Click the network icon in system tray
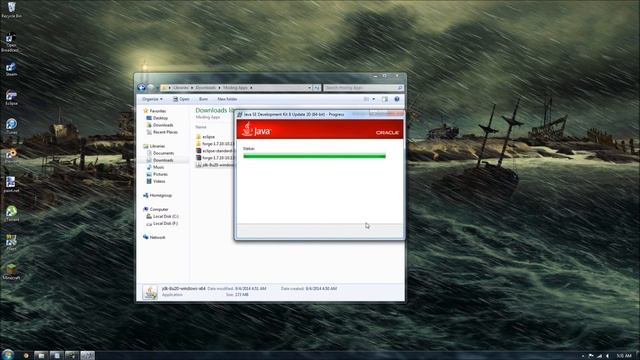Viewport: 640px width, 360px height. coord(599,356)
